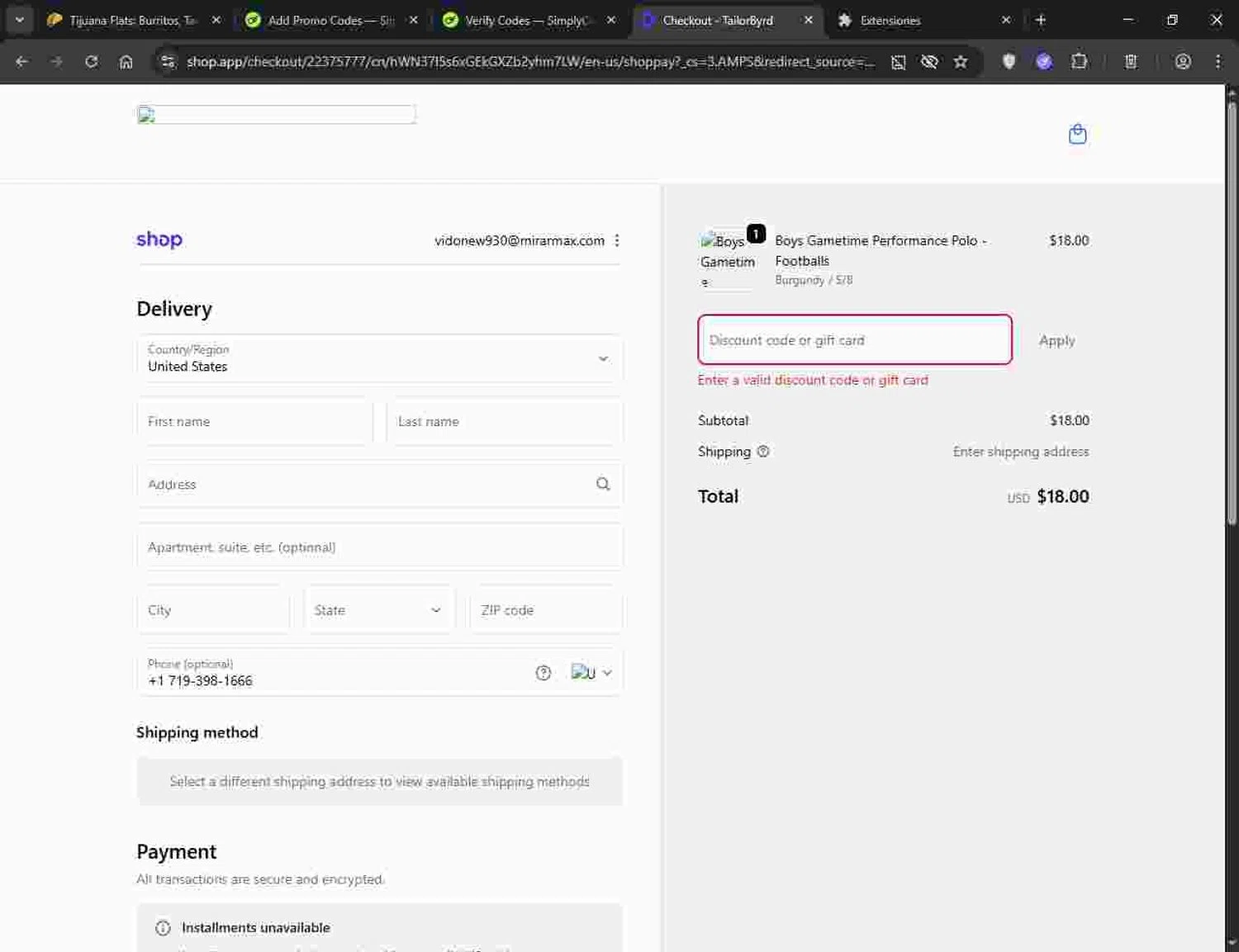
Task: Click the Enter shipping address text
Action: (1021, 452)
